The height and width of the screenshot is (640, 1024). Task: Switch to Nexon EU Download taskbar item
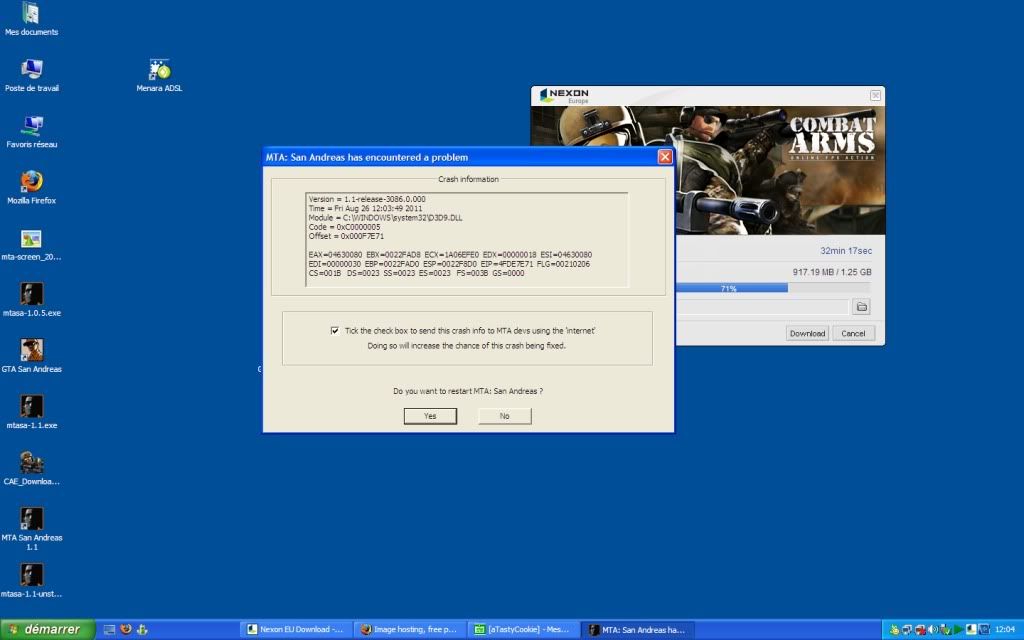(296, 630)
